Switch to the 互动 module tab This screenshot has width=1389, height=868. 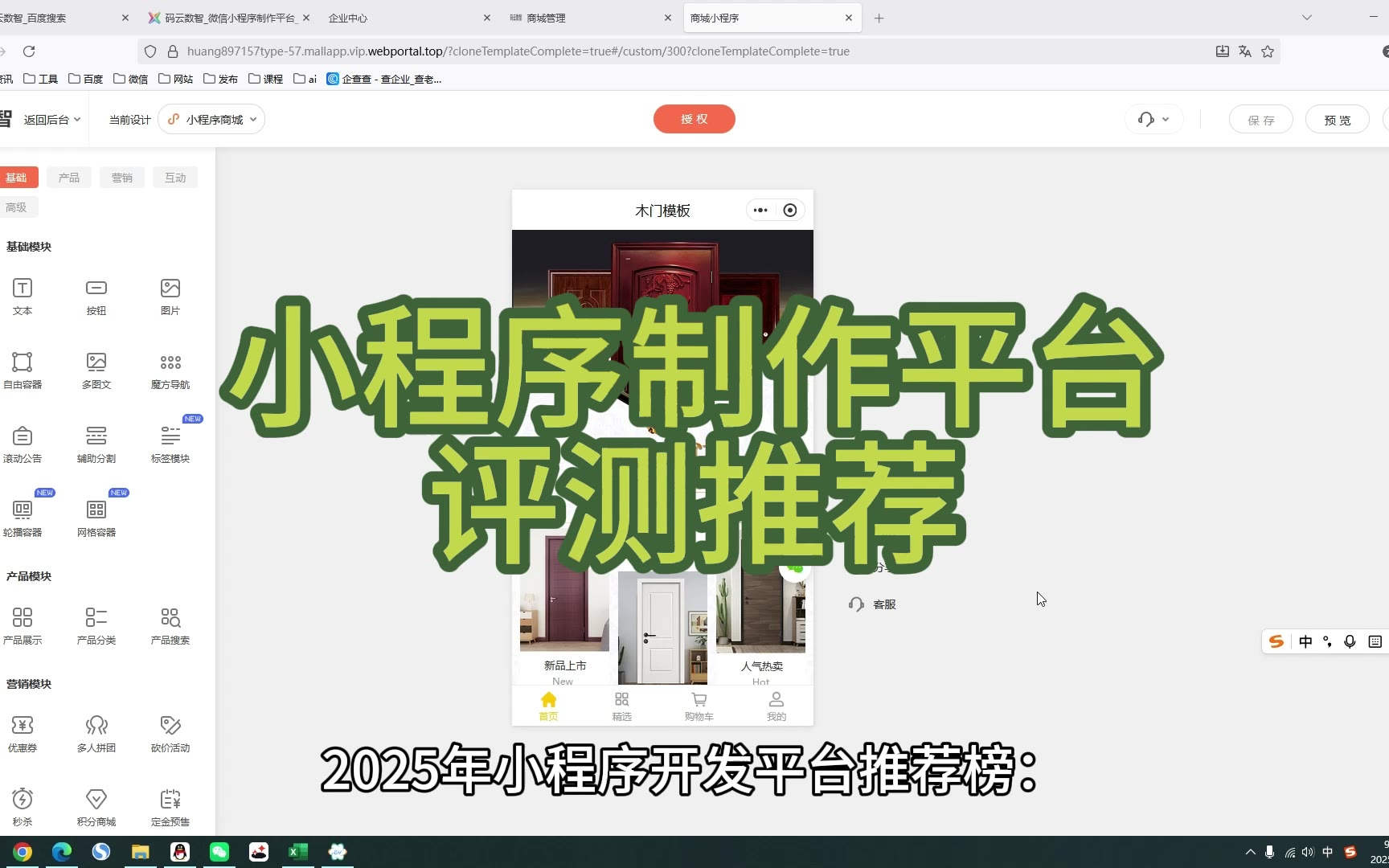[175, 178]
